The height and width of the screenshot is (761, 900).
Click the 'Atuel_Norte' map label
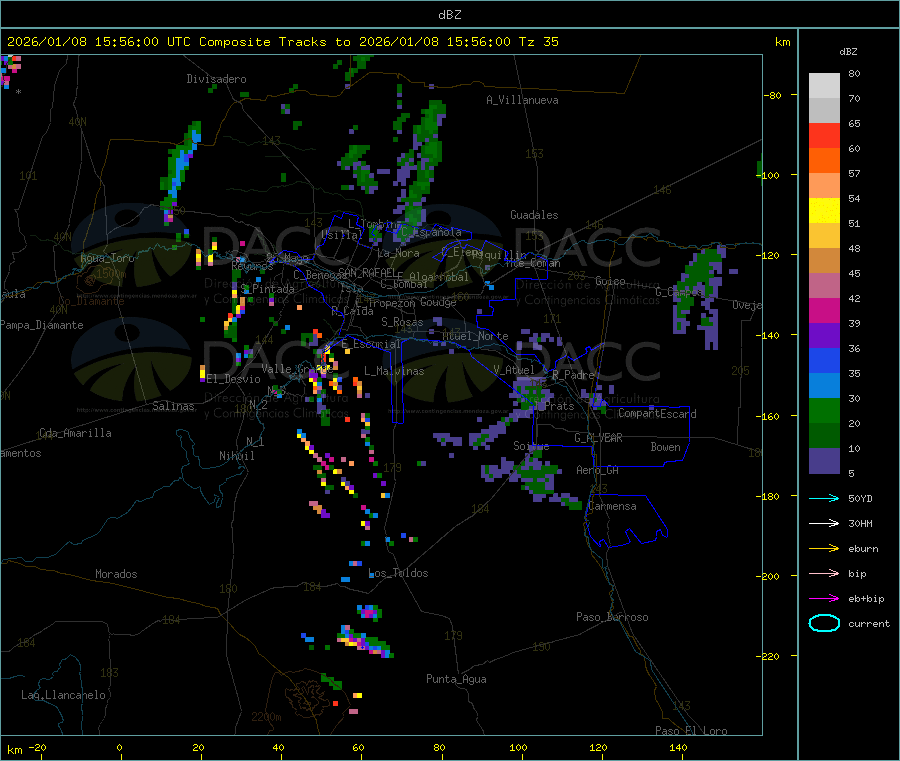point(475,336)
